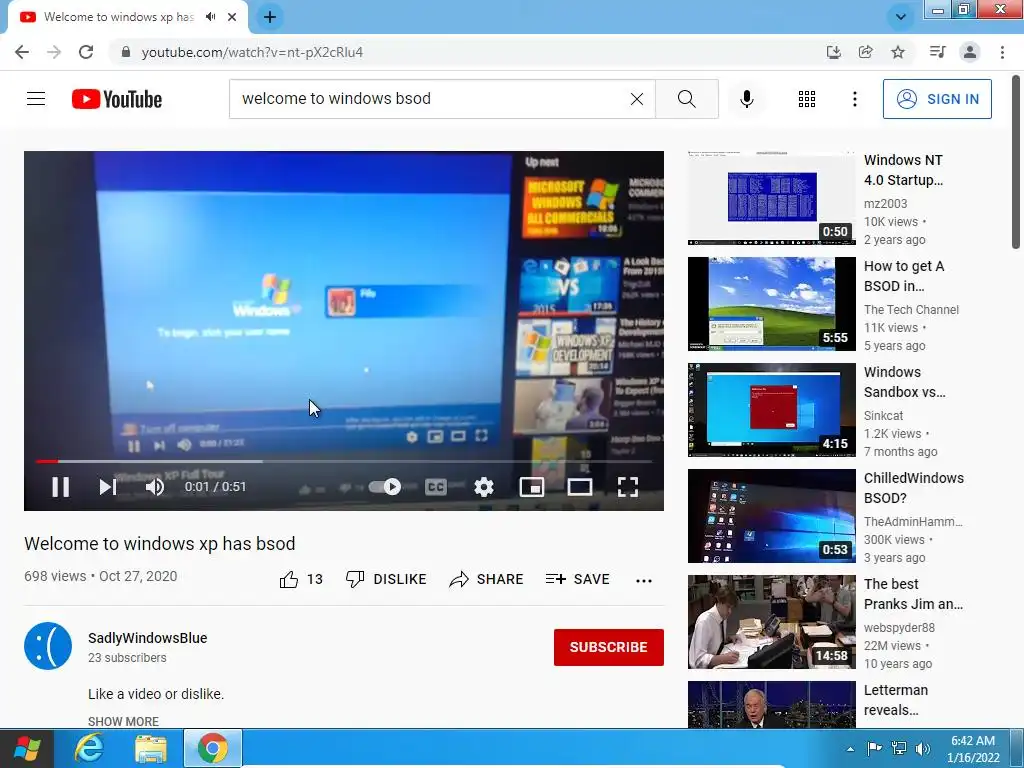Open Windows Explorer from the taskbar

click(151, 748)
